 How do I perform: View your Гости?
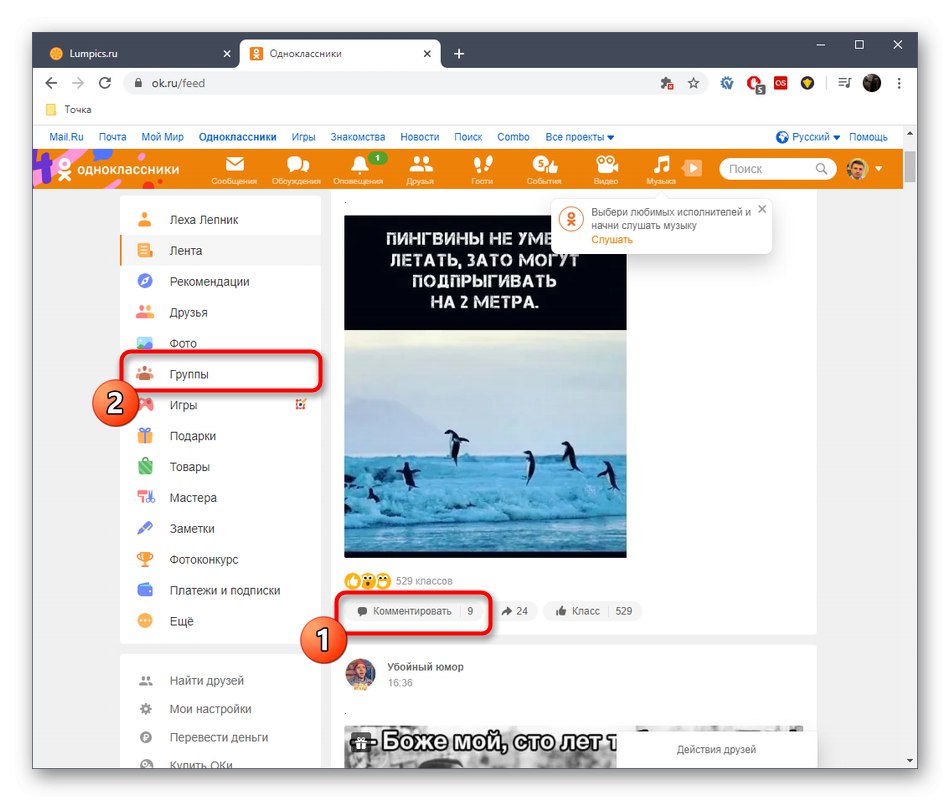483,168
